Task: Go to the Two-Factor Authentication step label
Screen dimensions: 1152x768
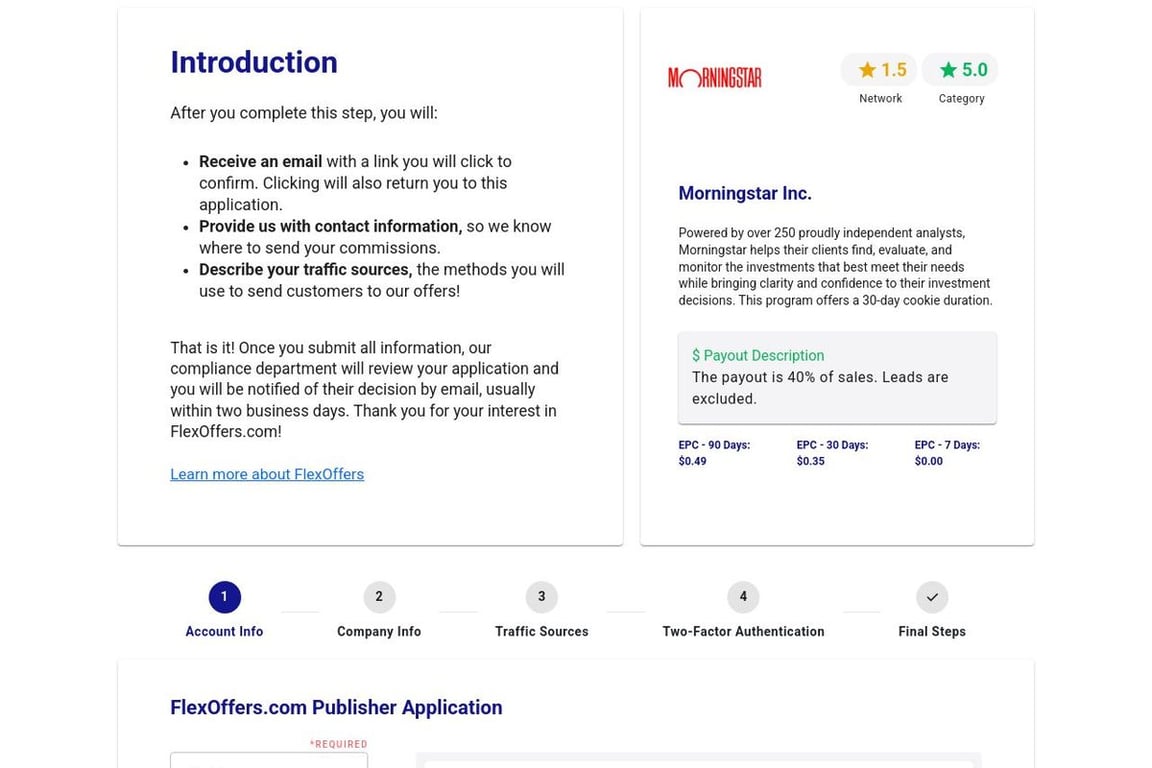Action: (743, 632)
